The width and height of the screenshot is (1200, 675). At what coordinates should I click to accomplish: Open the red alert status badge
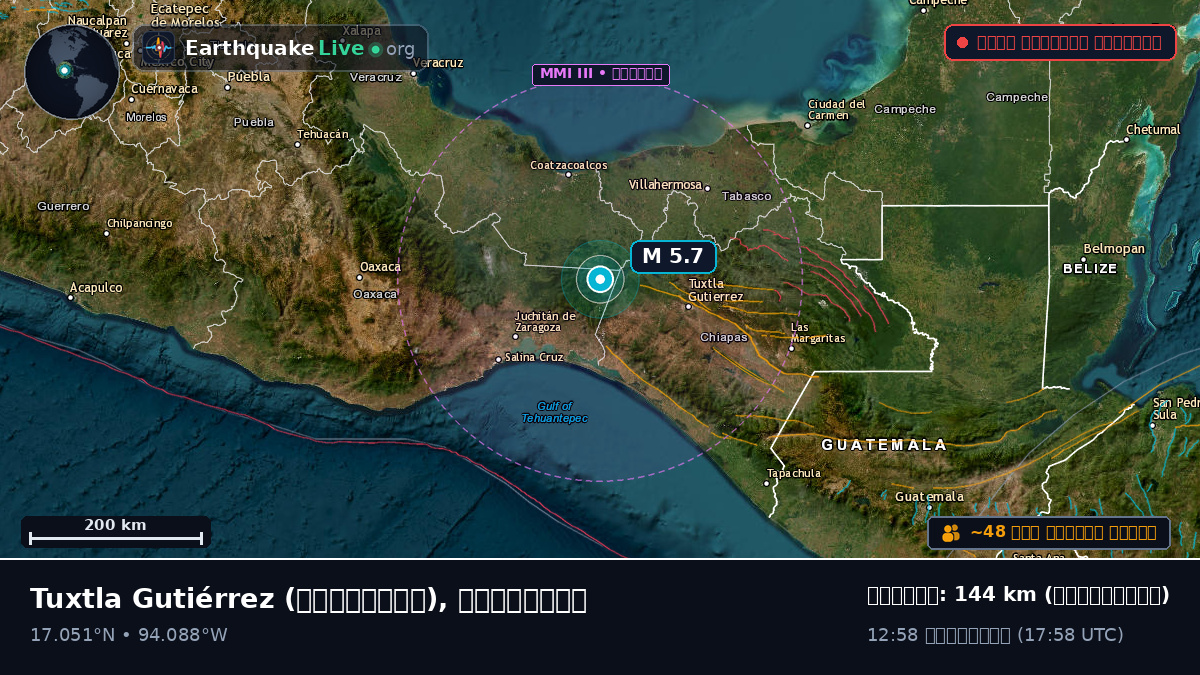pyautogui.click(x=1060, y=43)
